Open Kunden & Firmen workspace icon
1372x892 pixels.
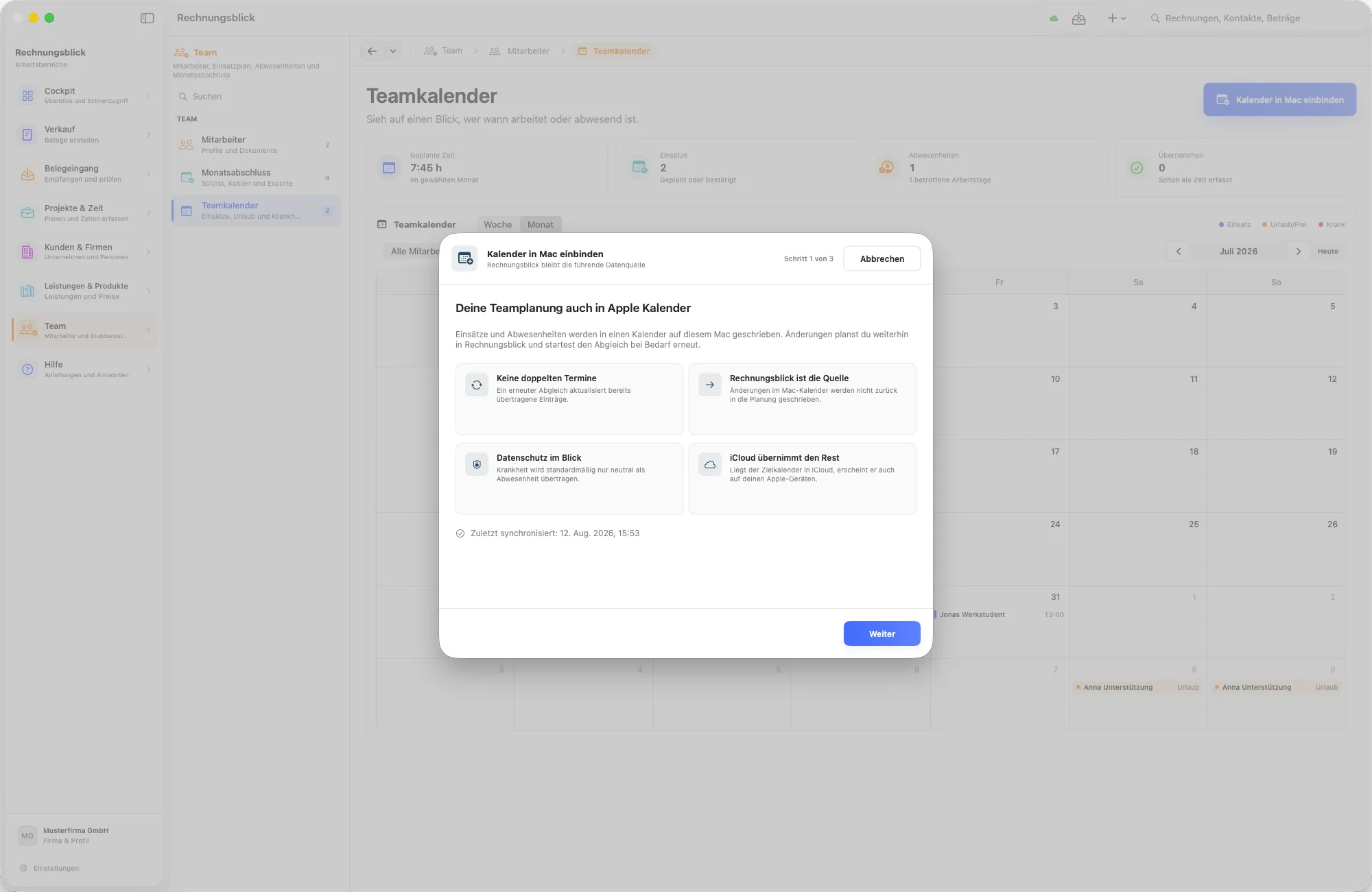(x=27, y=252)
